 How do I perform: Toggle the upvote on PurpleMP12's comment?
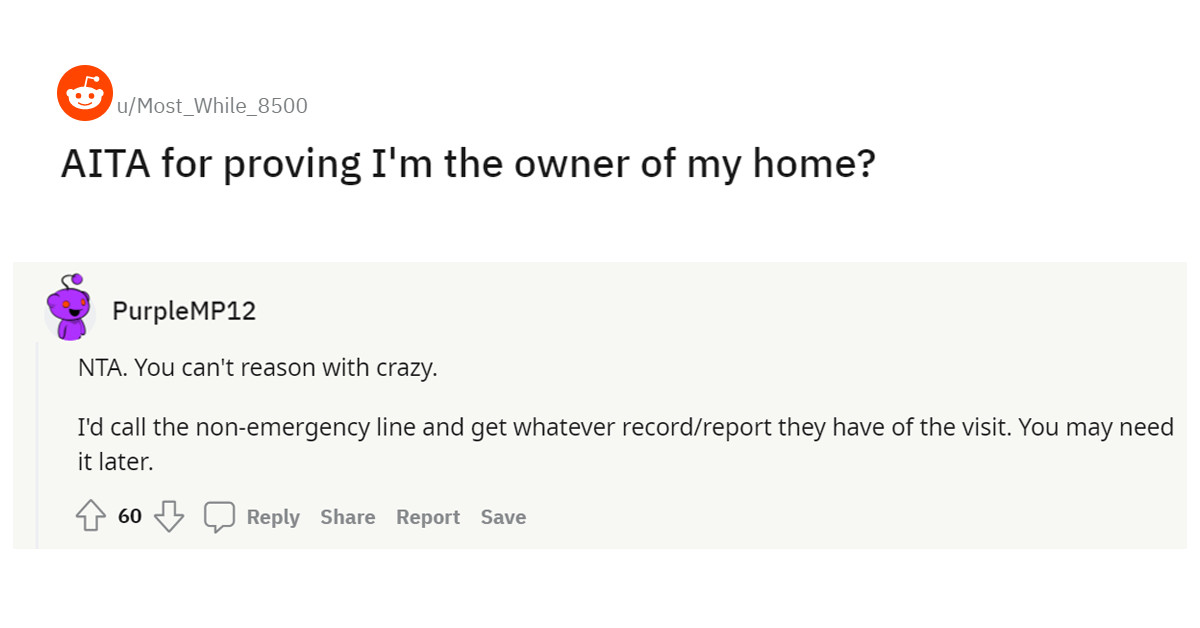91,515
